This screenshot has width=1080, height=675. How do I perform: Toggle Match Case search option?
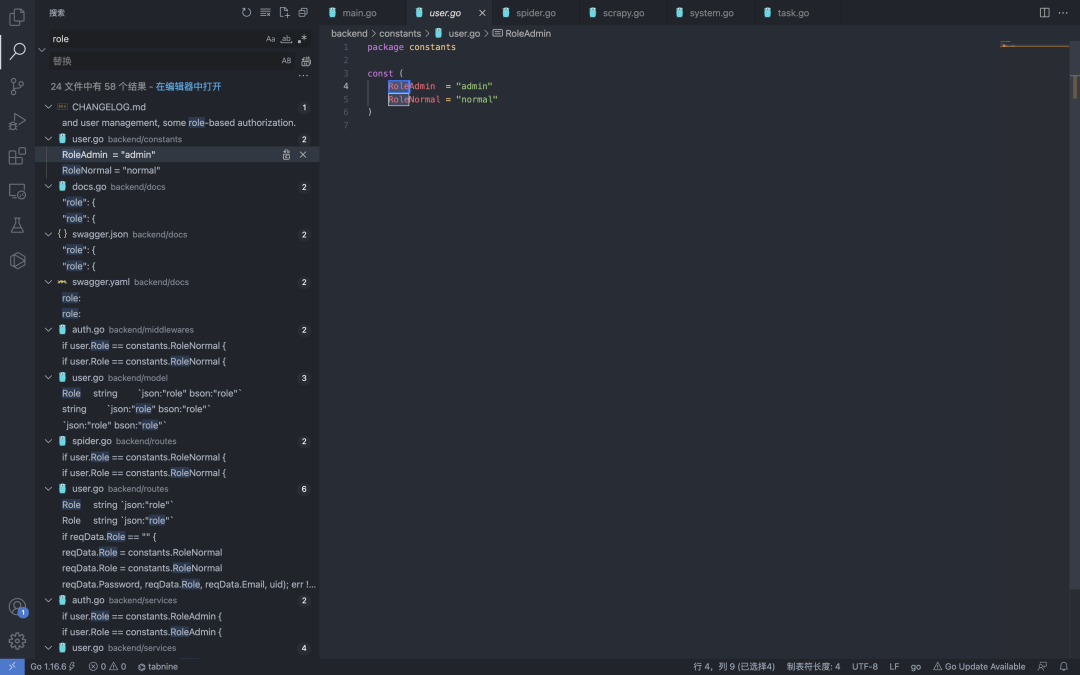[270, 39]
